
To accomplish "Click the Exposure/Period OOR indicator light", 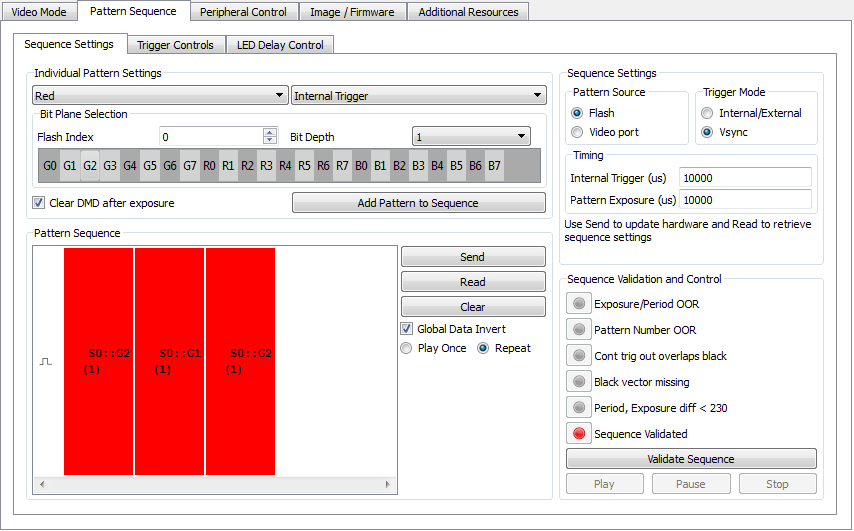I will click(x=579, y=303).
